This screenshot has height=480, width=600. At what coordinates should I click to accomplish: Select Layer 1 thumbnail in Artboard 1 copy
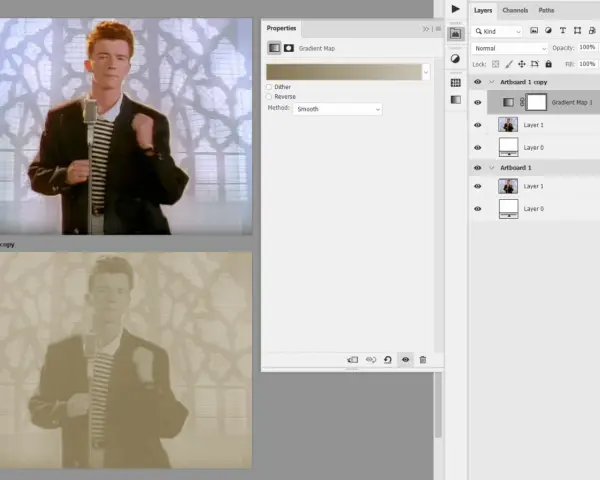(508, 125)
